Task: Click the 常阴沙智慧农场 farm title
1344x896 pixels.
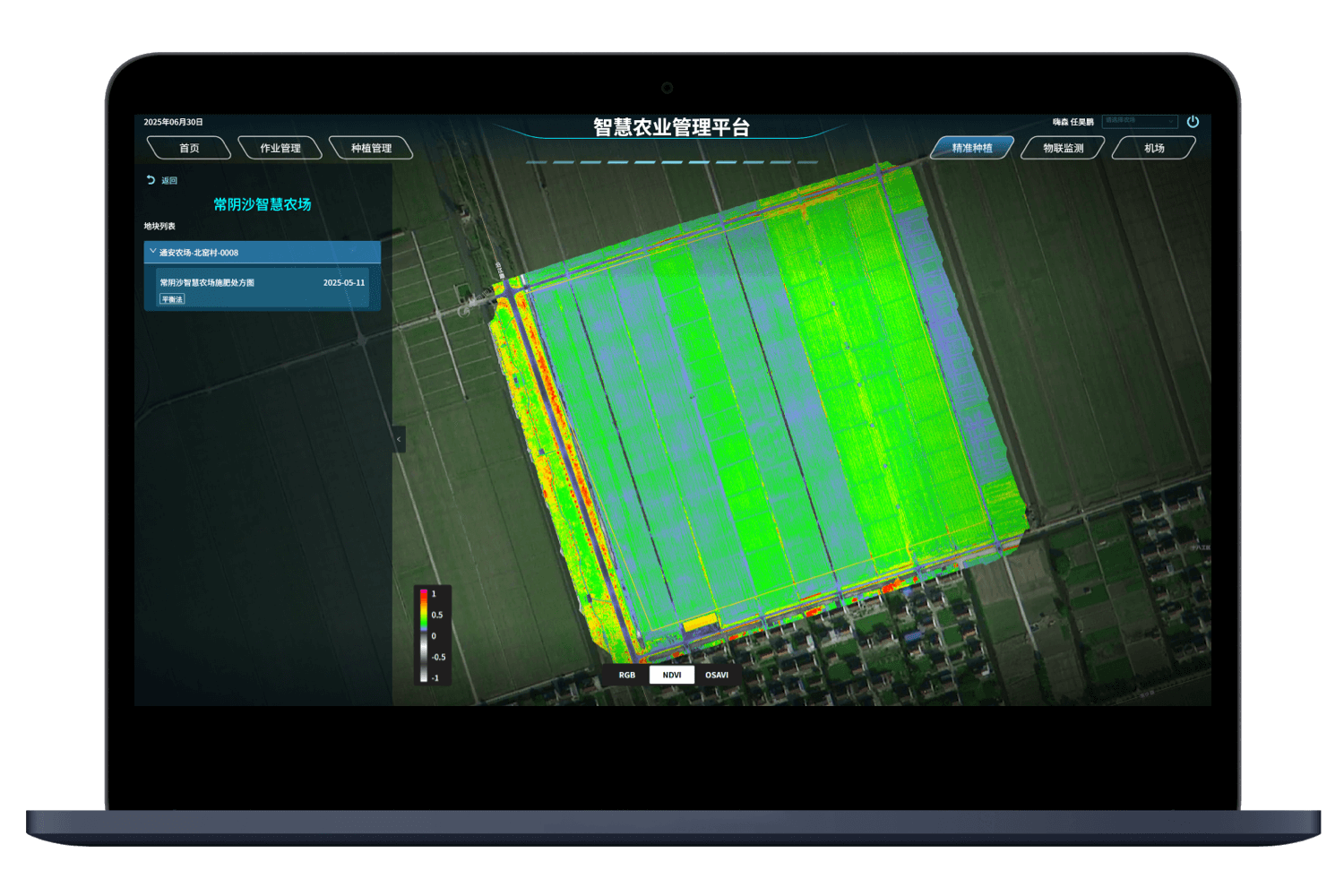Action: click(262, 204)
